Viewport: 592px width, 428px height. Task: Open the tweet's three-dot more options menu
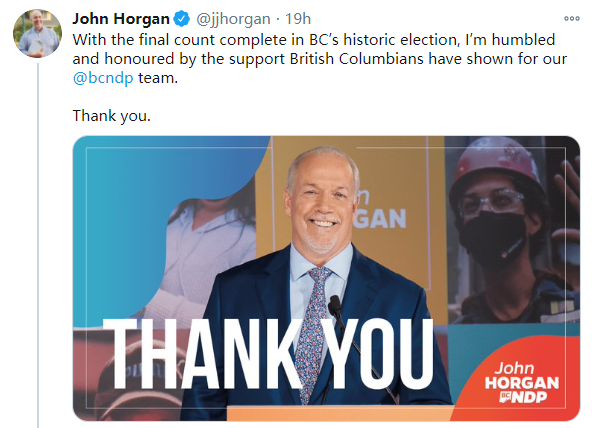572,18
